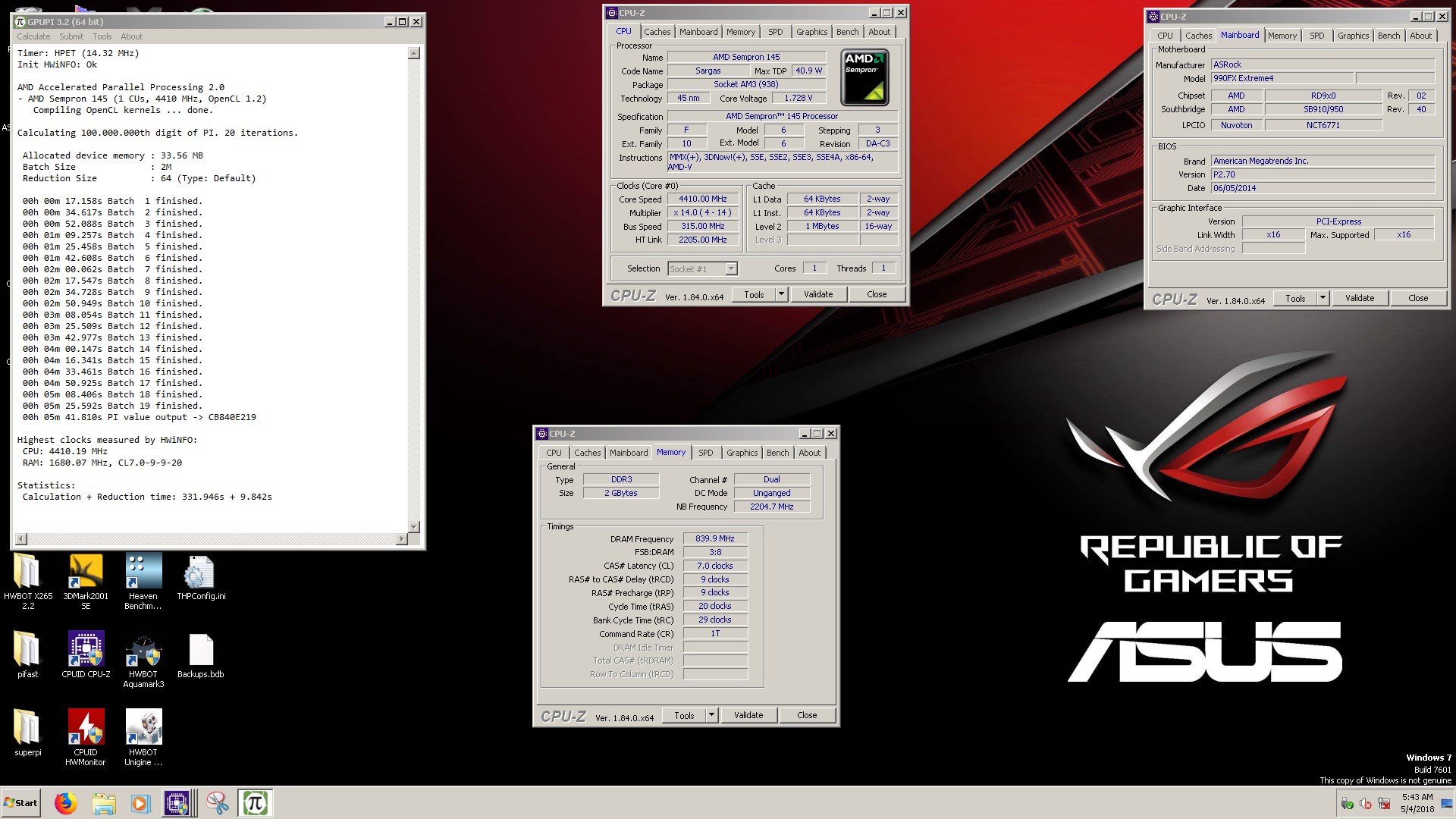Click GPUPI horizontal scrollbar right arrow

point(402,539)
